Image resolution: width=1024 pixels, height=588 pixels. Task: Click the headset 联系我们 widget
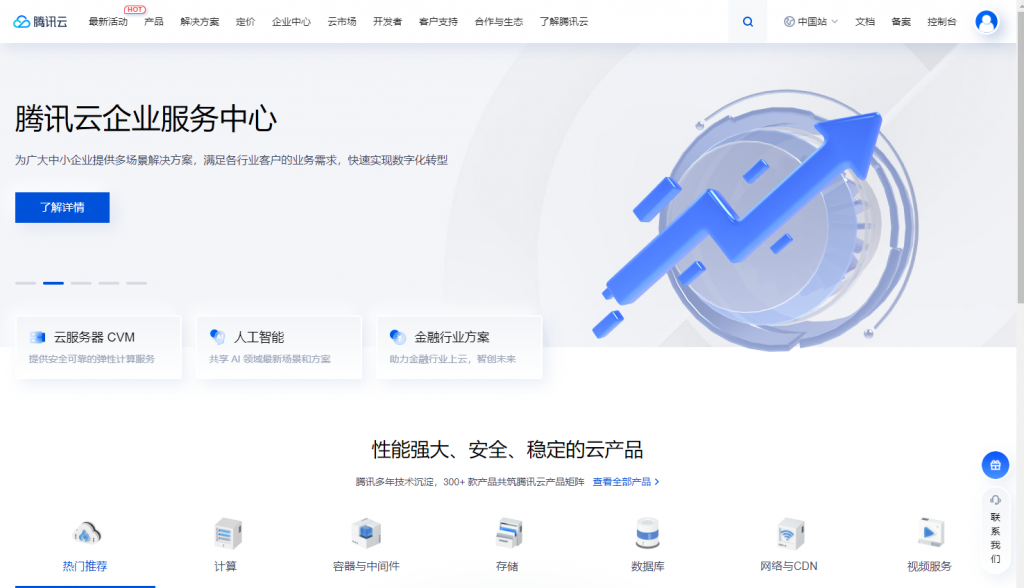coord(995,530)
